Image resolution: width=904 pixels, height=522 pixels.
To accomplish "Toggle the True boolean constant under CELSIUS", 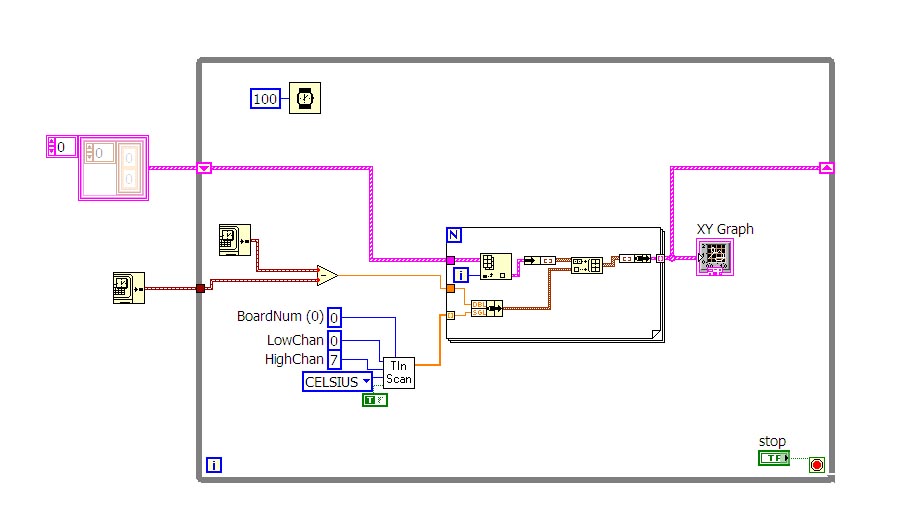I will pyautogui.click(x=375, y=400).
